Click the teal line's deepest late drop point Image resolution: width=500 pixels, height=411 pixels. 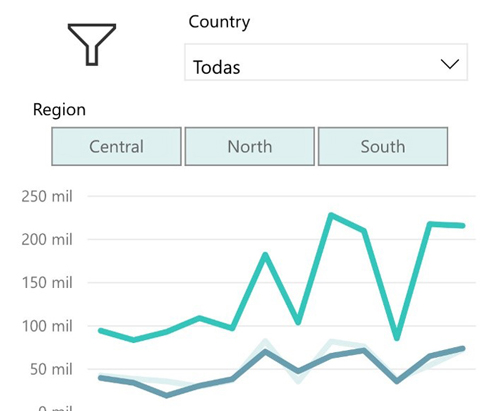(x=397, y=338)
